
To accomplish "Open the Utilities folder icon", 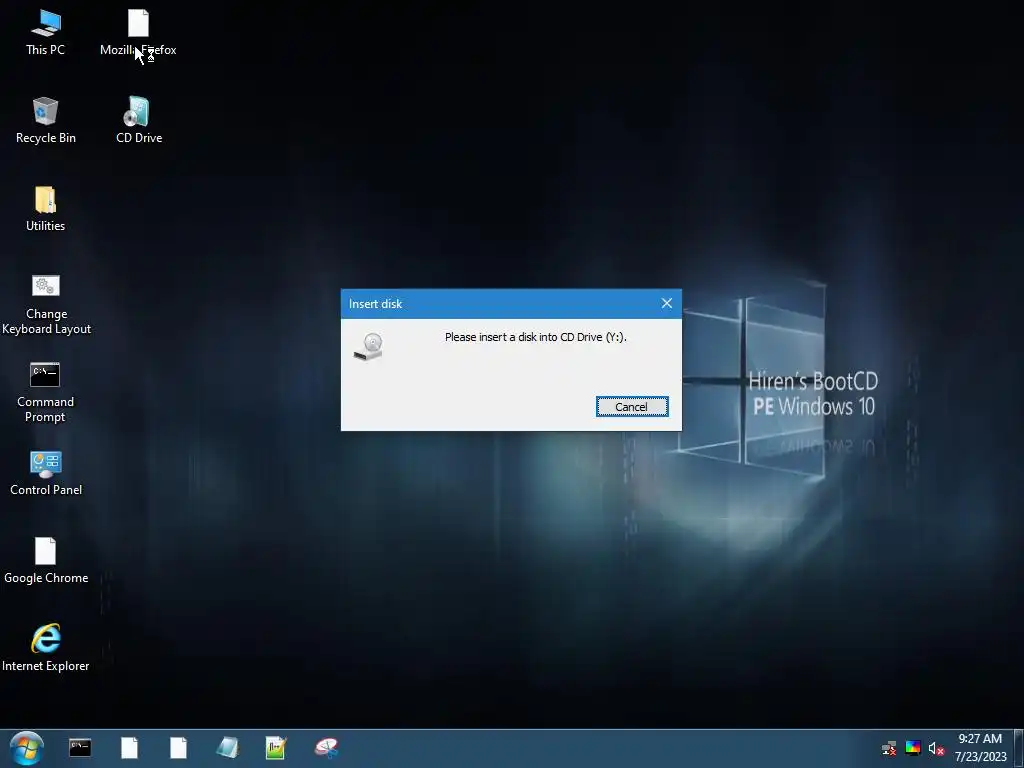I will (45, 209).
